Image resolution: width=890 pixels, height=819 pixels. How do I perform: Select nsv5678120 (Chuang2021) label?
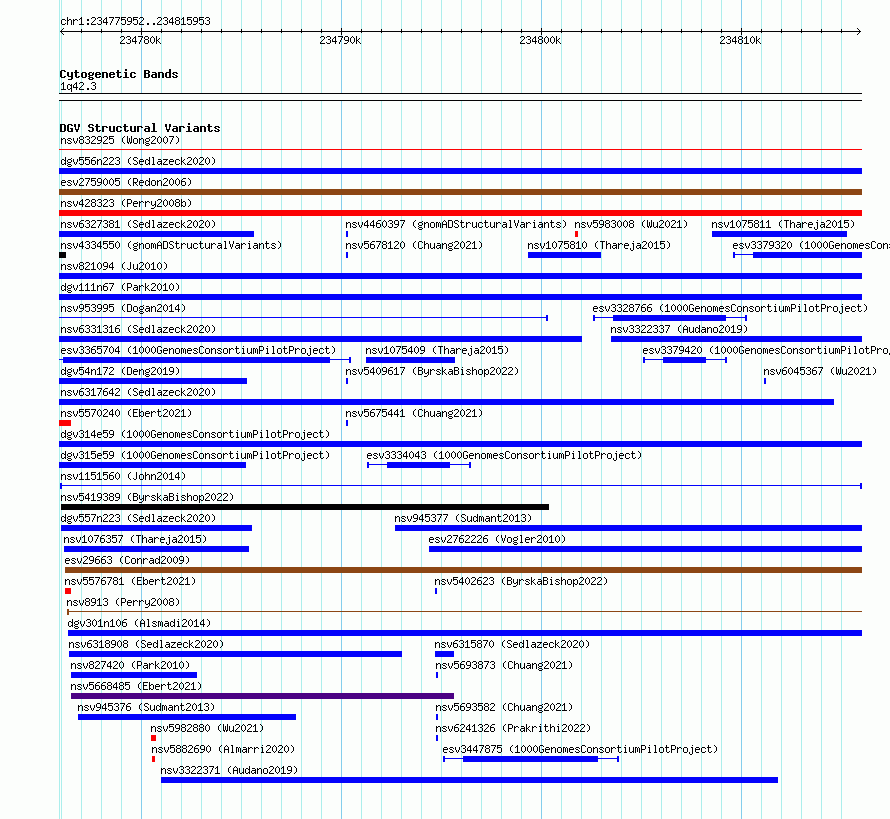414,245
